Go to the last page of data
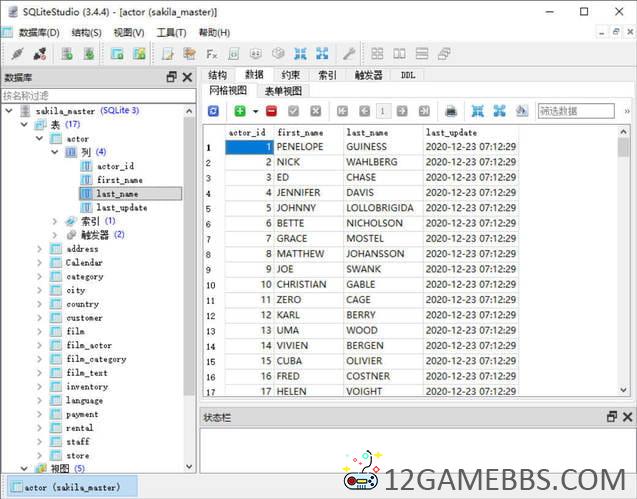The height and width of the screenshot is (499, 637). 425,111
